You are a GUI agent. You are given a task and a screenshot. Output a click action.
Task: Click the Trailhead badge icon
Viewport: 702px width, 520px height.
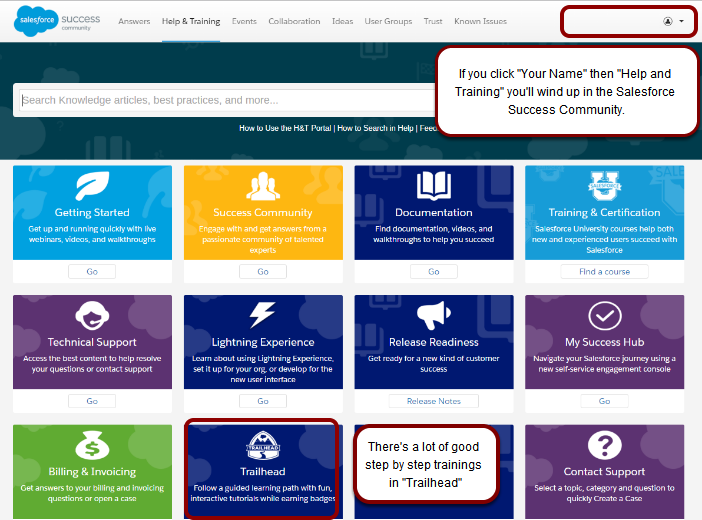point(263,445)
